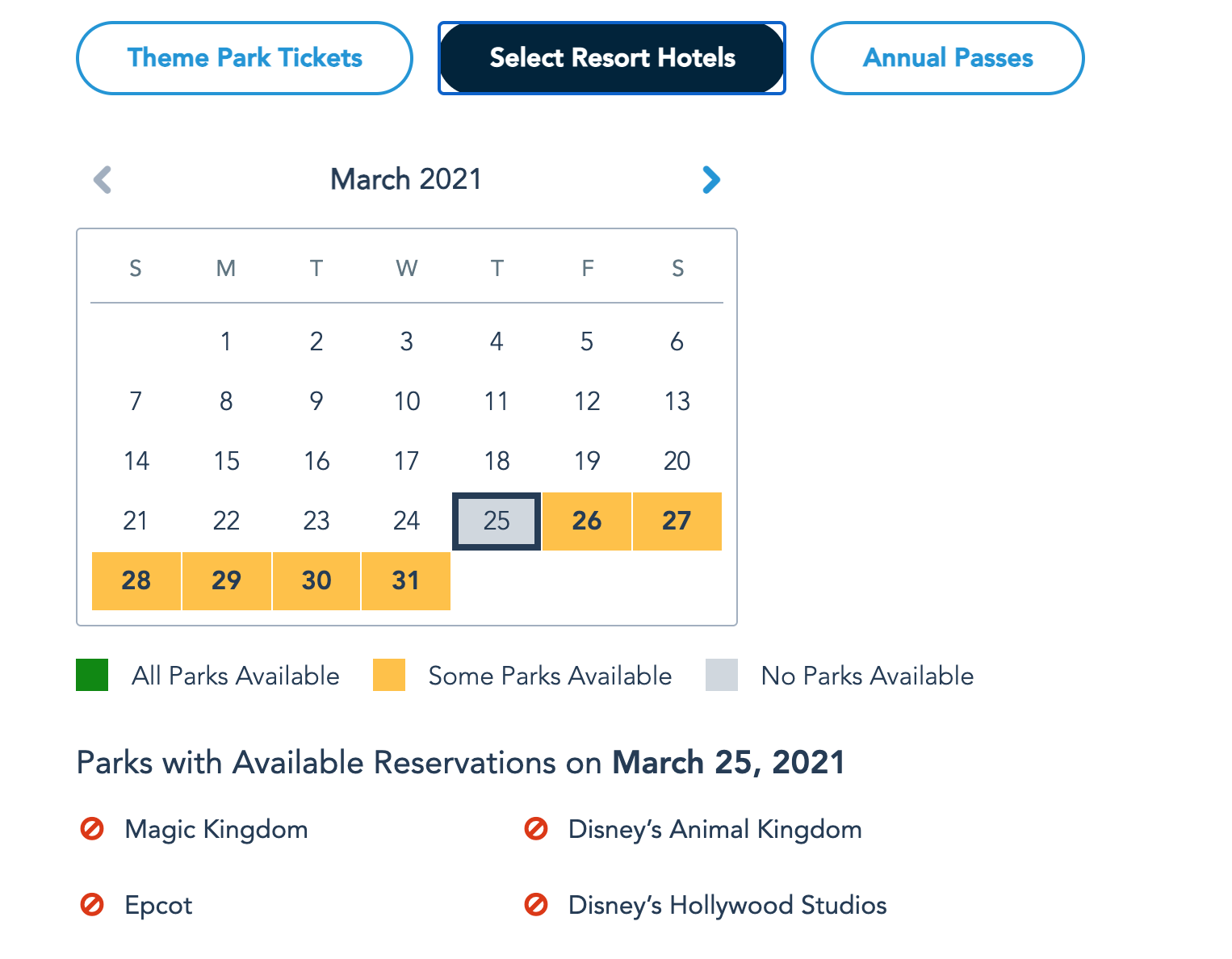This screenshot has width=1232, height=959.
Task: Click green All Parks Available swatch
Action: [92, 676]
